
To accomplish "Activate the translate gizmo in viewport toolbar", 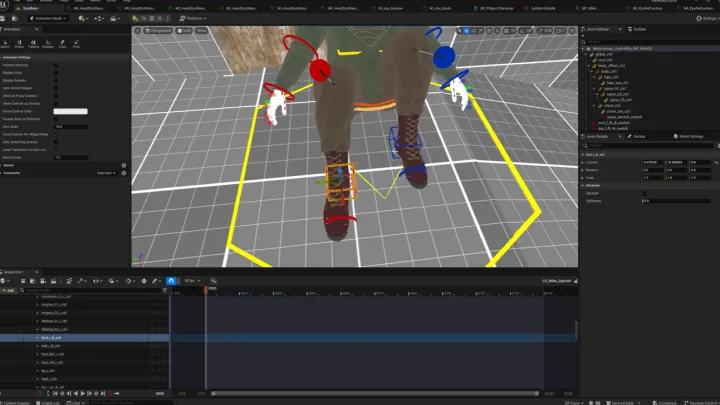I will [467, 31].
